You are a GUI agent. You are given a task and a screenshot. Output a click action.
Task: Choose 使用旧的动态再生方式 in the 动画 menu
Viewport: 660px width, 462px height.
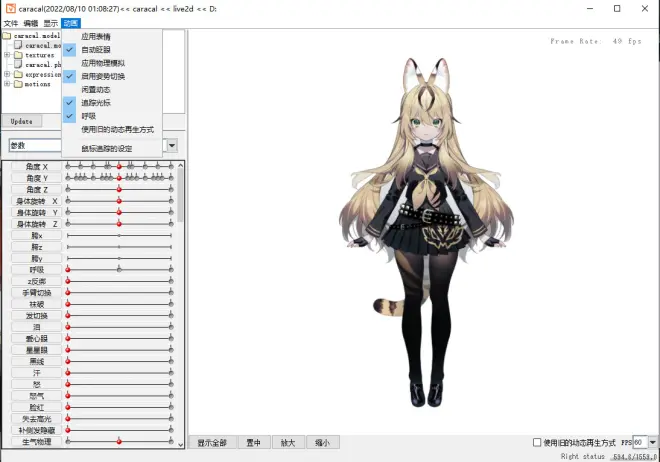click(x=112, y=130)
